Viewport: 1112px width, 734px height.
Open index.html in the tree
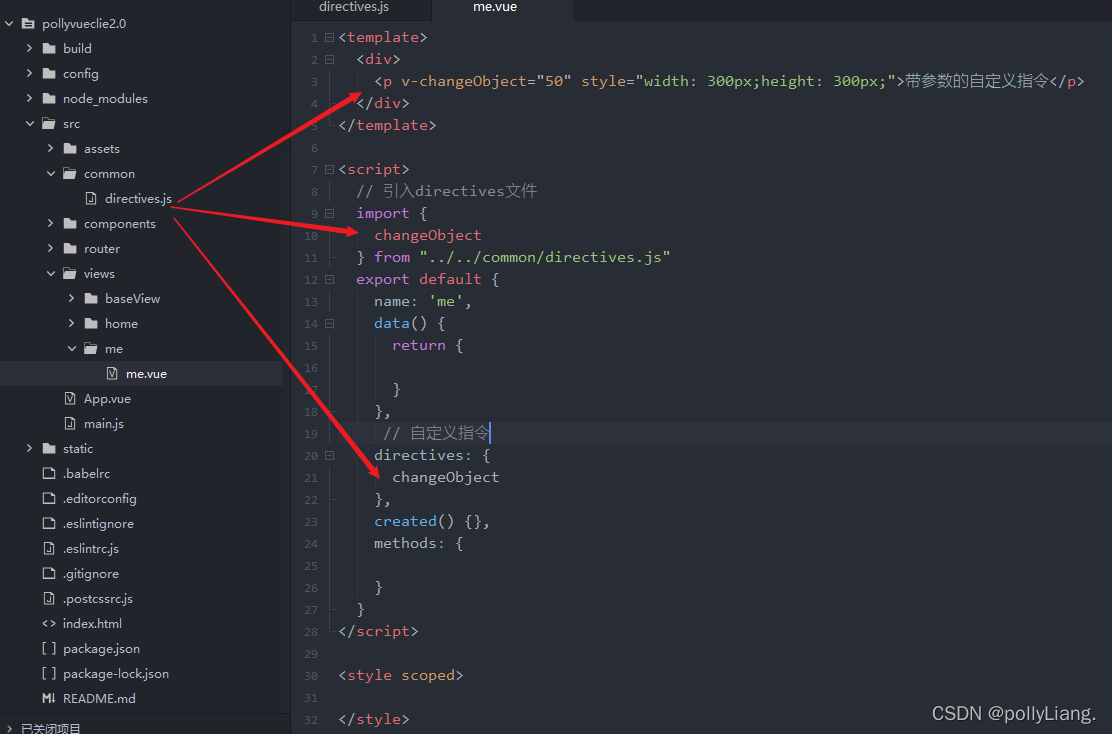click(x=92, y=623)
